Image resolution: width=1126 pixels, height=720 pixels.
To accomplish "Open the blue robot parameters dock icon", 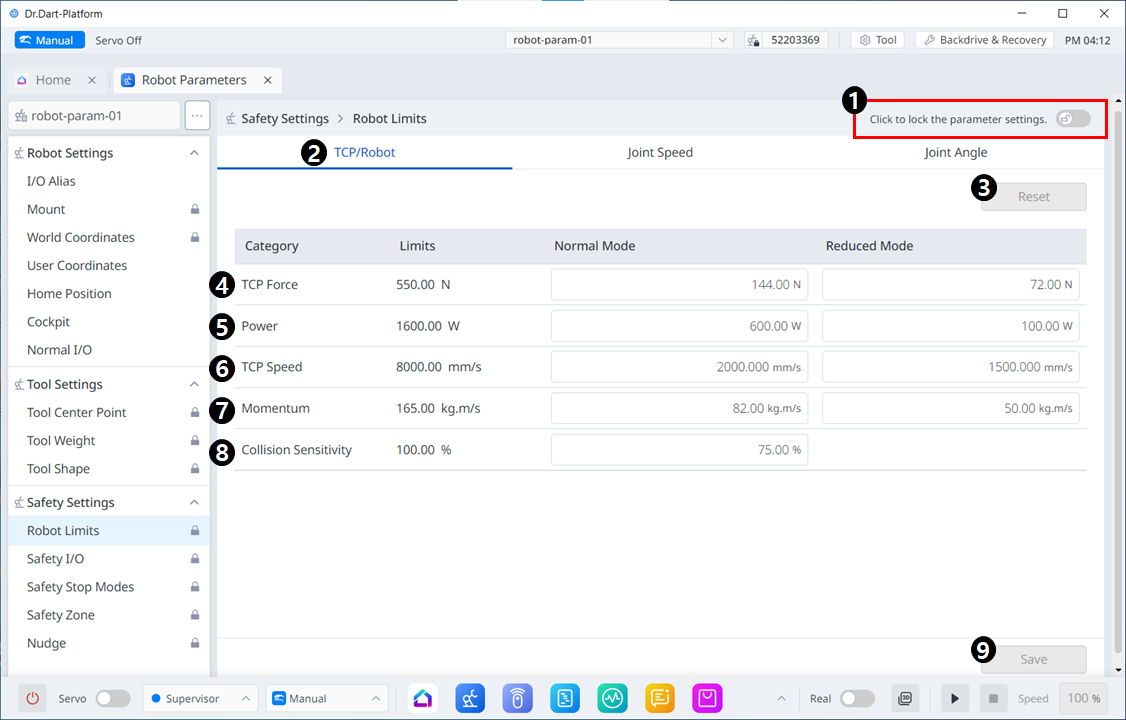I will [x=471, y=698].
